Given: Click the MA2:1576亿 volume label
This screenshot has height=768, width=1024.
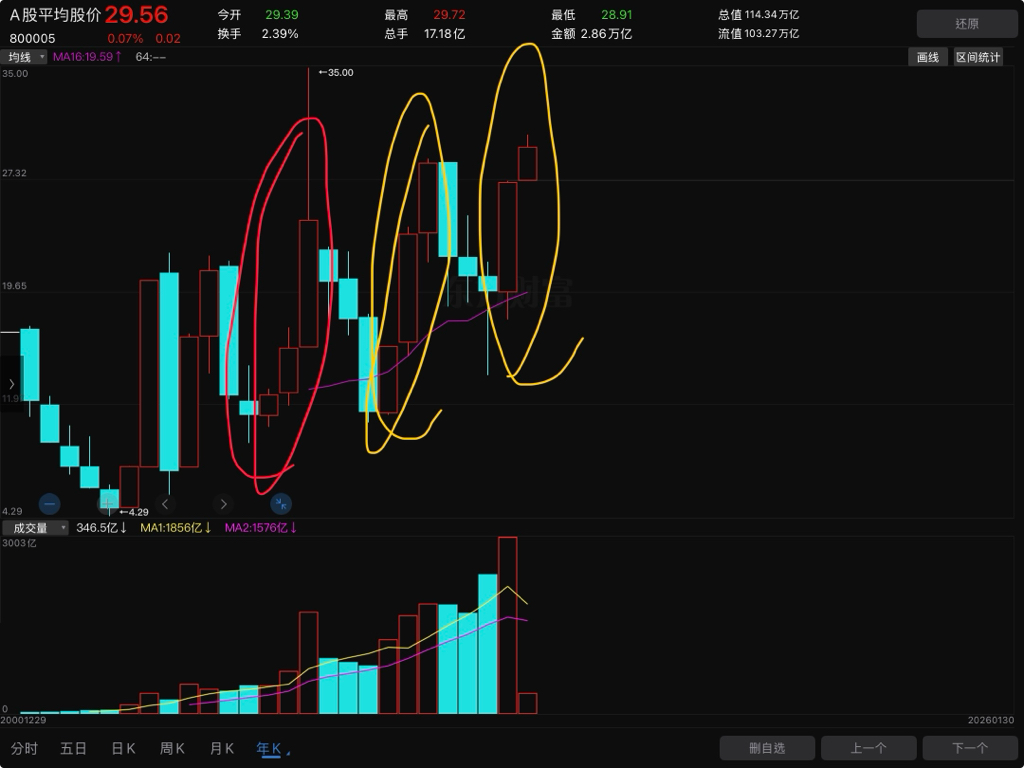Looking at the screenshot, I should [x=261, y=528].
